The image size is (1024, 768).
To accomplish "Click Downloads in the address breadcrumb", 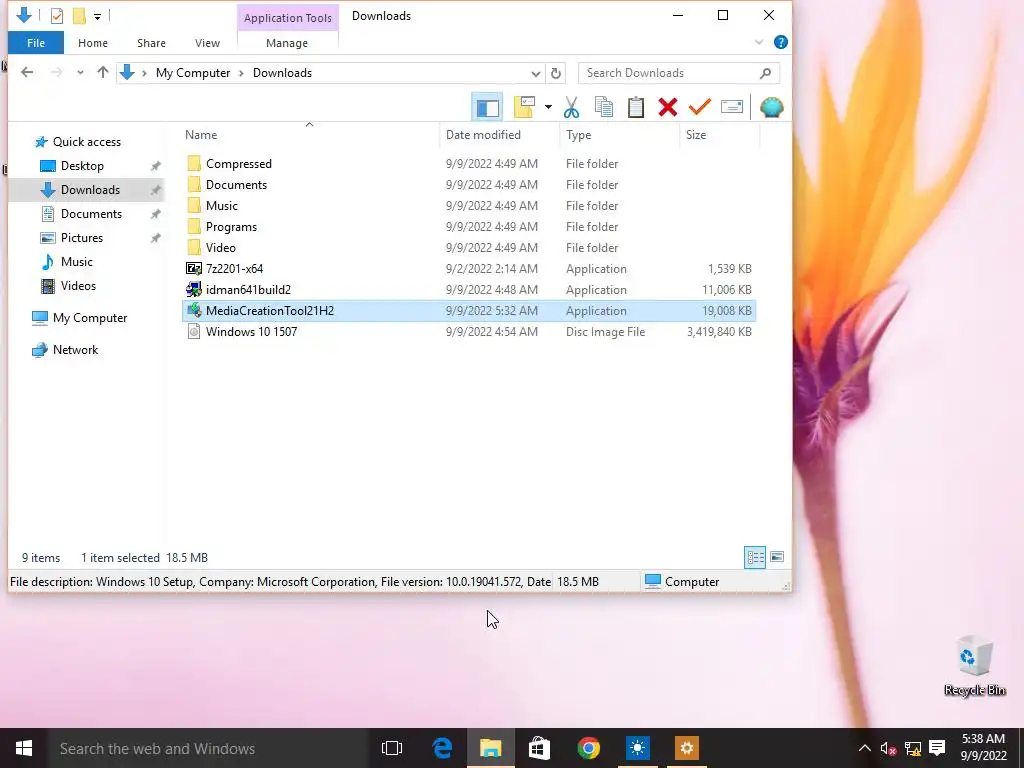I will pos(282,73).
